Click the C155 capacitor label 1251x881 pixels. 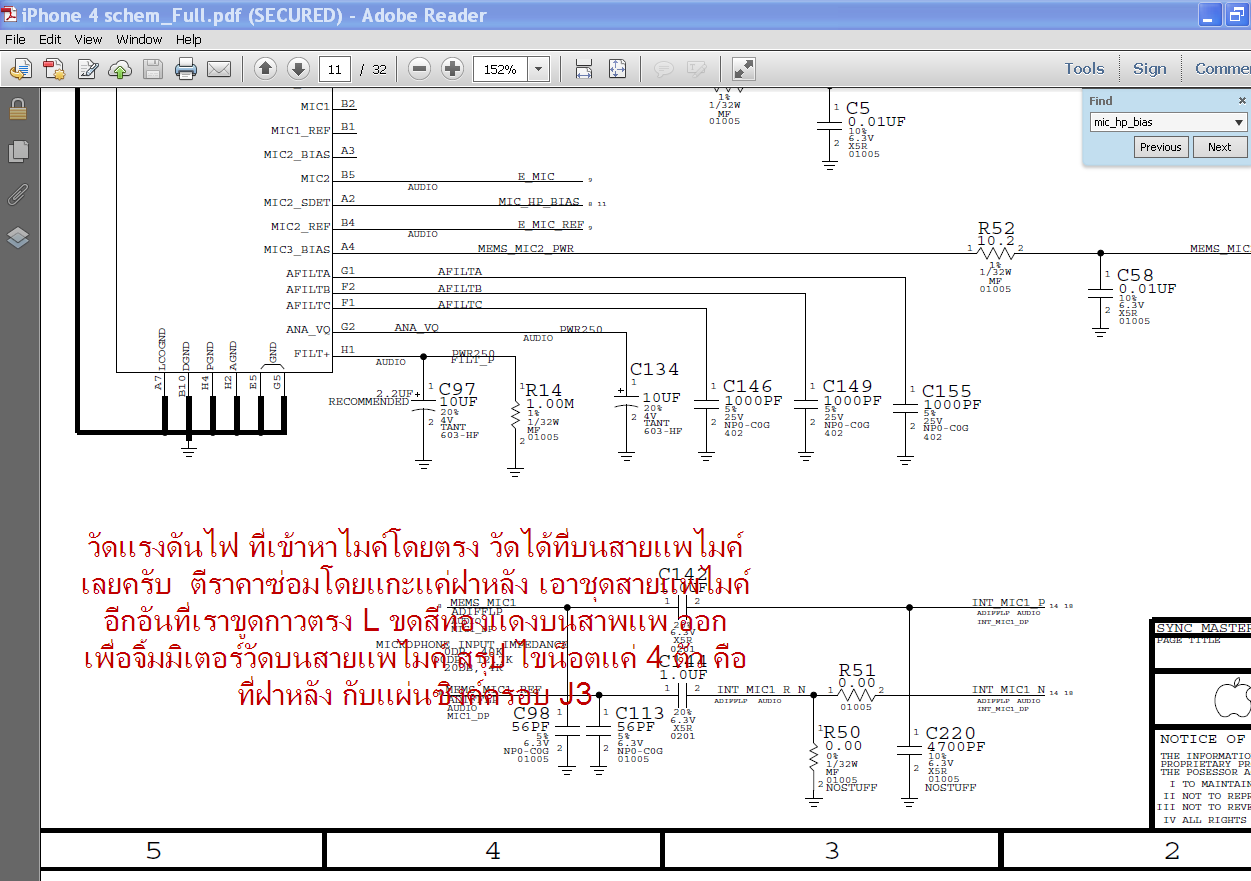click(x=947, y=391)
